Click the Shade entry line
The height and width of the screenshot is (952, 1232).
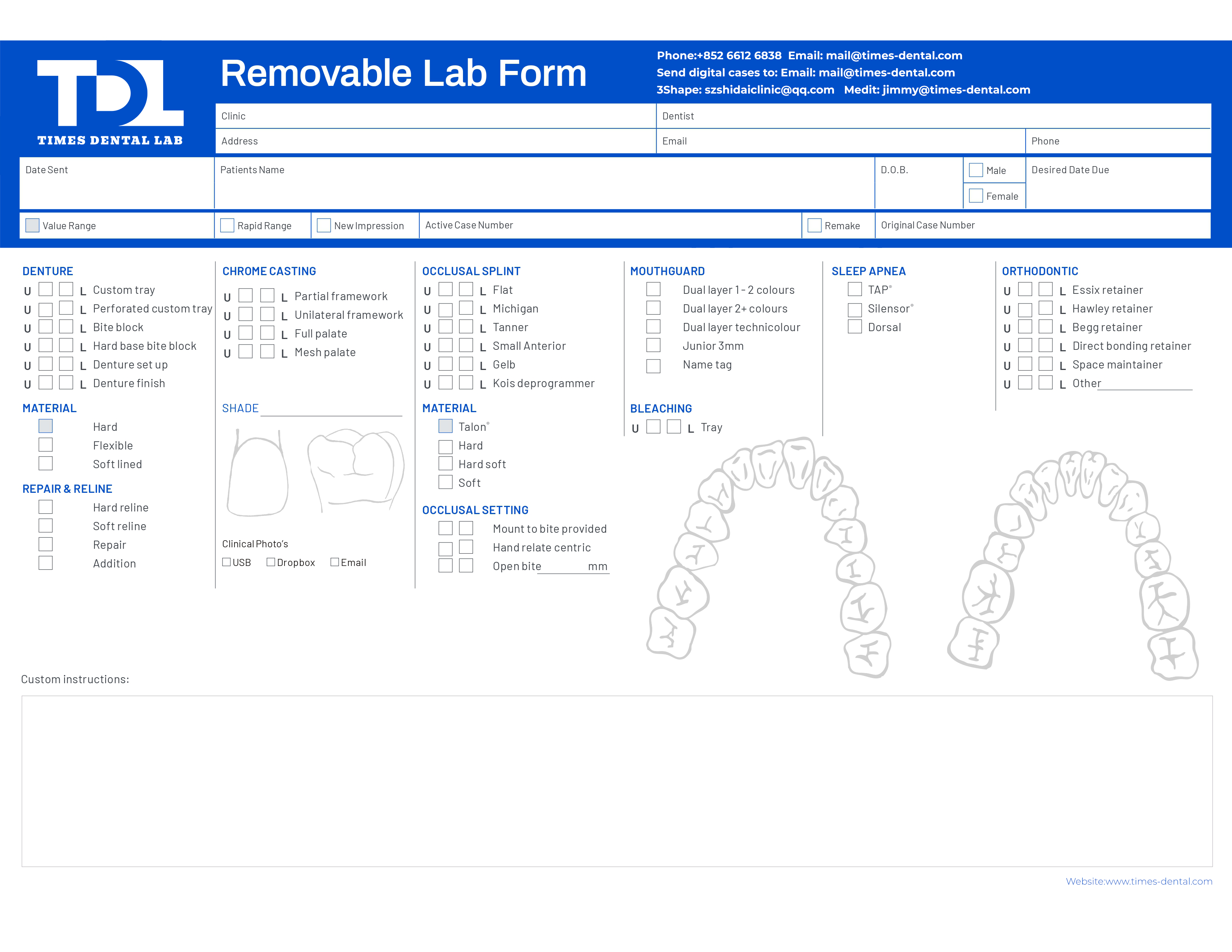332,410
